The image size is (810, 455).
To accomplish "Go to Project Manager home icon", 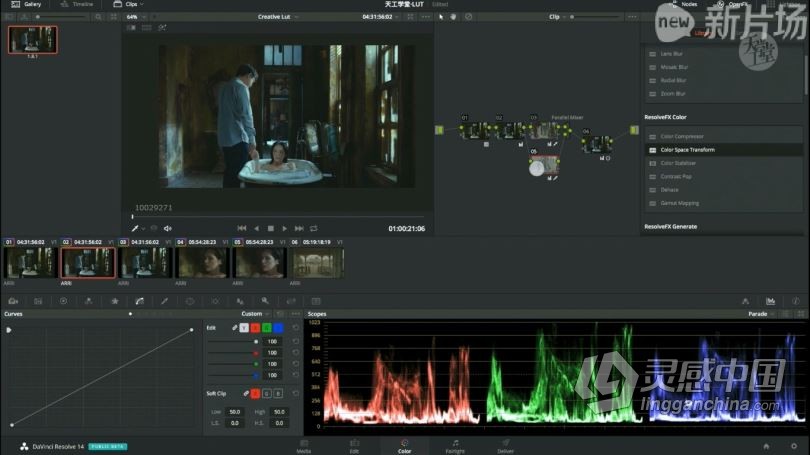I will click(x=766, y=446).
